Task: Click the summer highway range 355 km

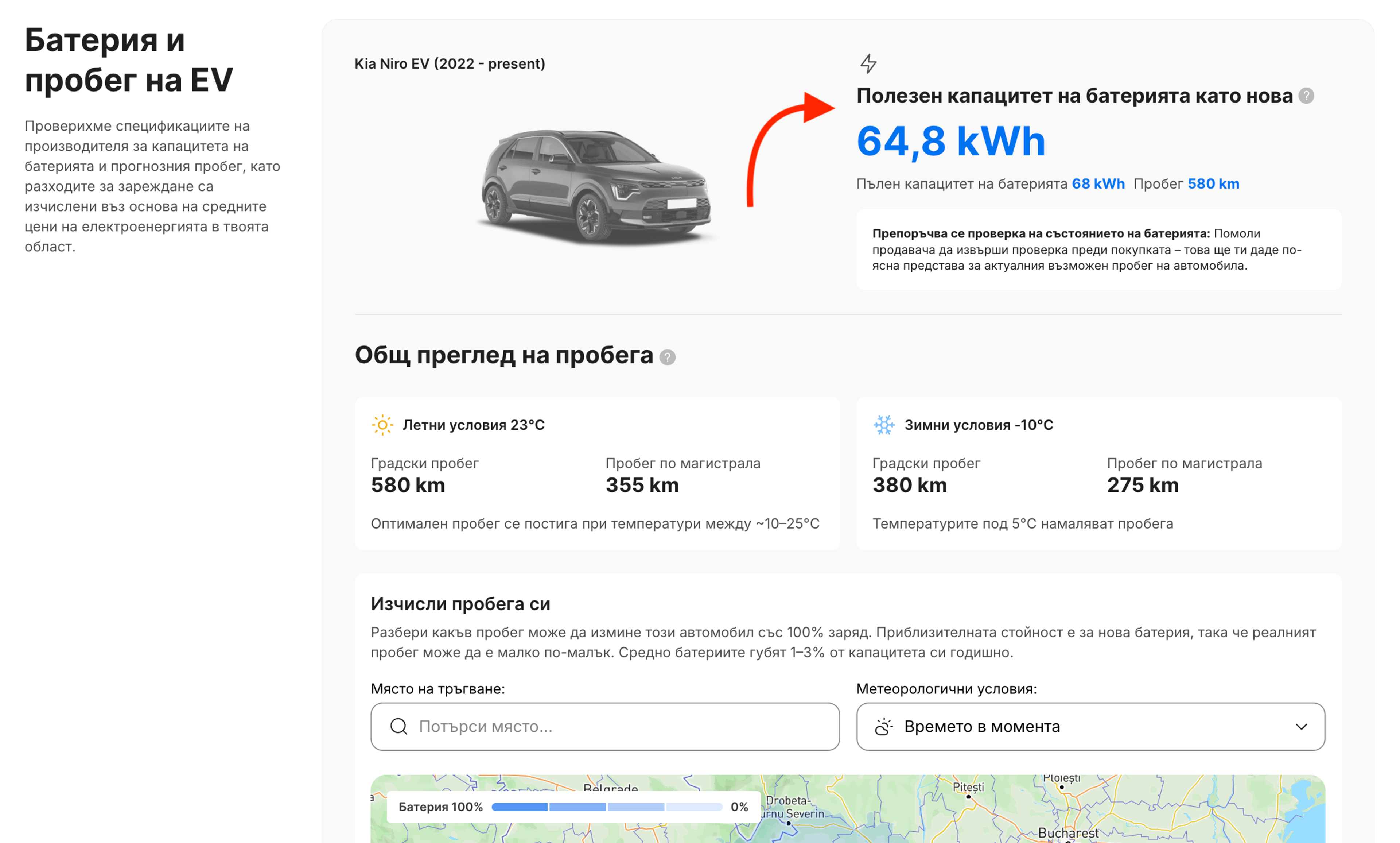Action: click(x=642, y=485)
